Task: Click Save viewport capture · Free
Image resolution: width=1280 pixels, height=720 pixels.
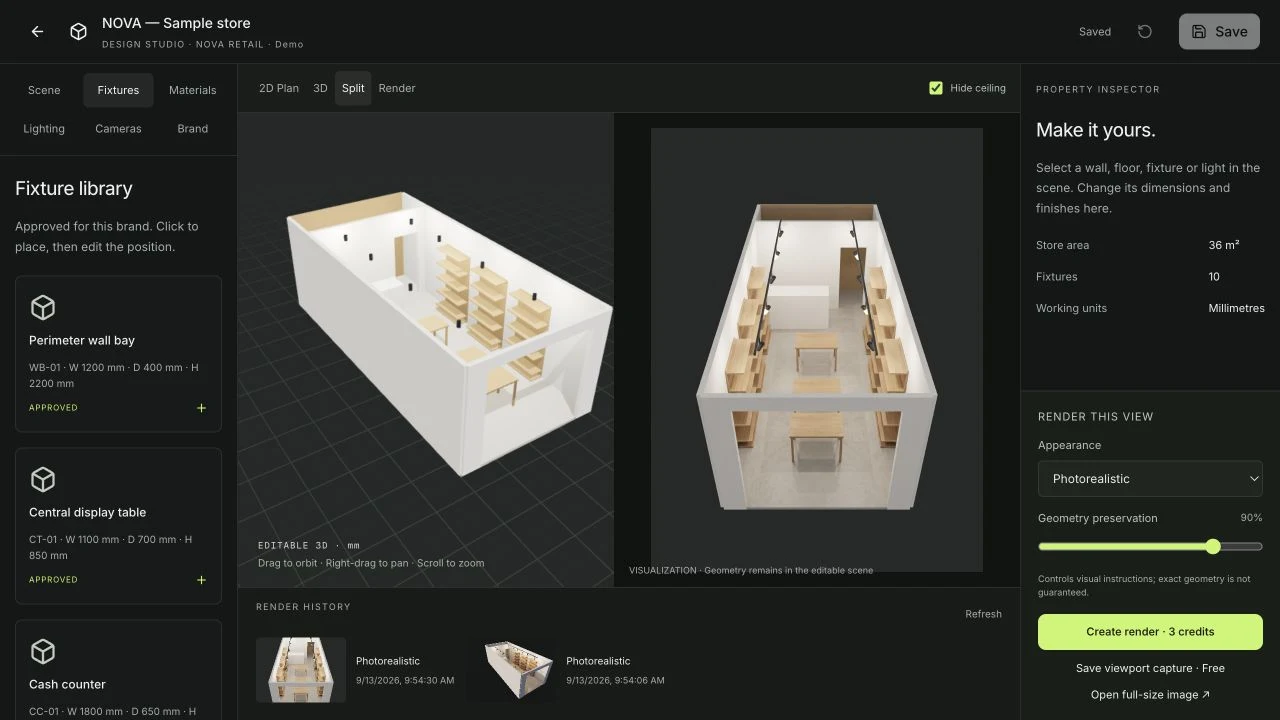Action: point(1150,668)
